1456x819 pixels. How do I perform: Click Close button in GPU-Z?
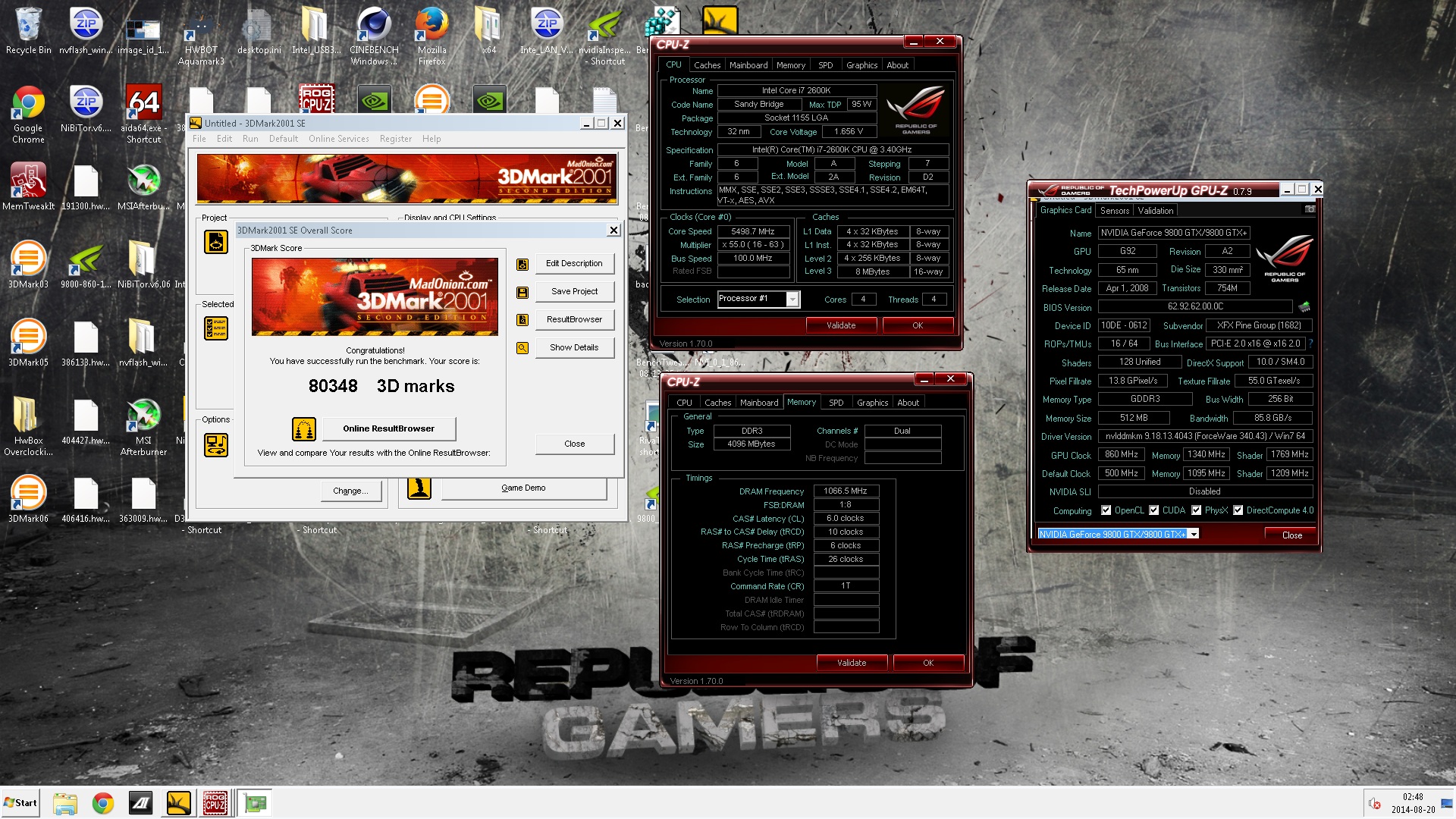[x=1291, y=535]
